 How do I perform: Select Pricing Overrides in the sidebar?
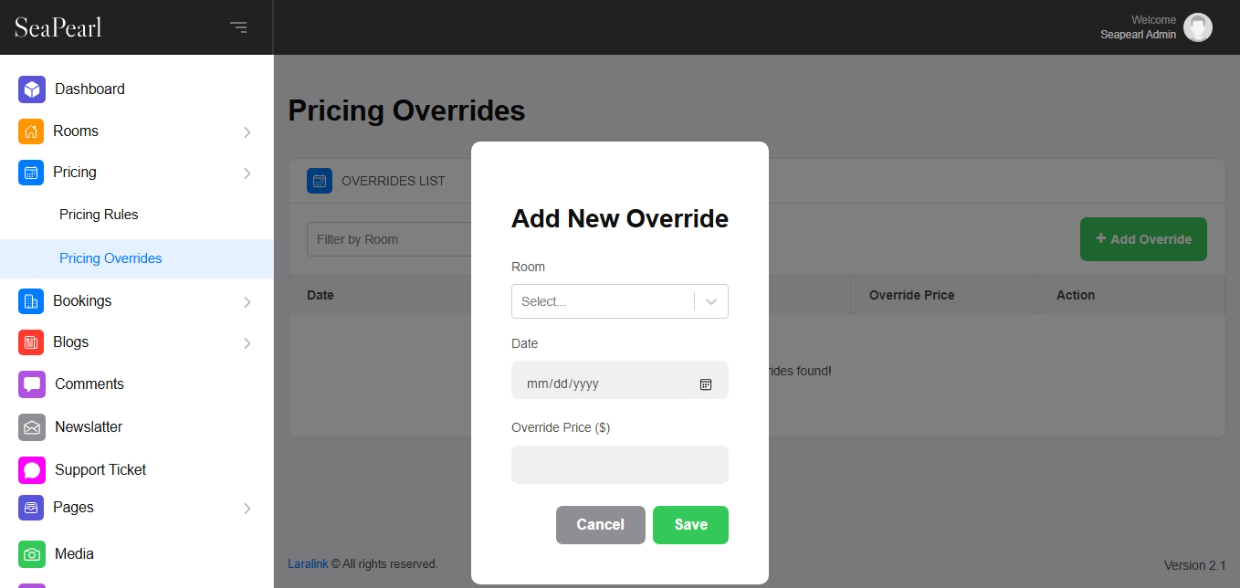click(x=110, y=258)
